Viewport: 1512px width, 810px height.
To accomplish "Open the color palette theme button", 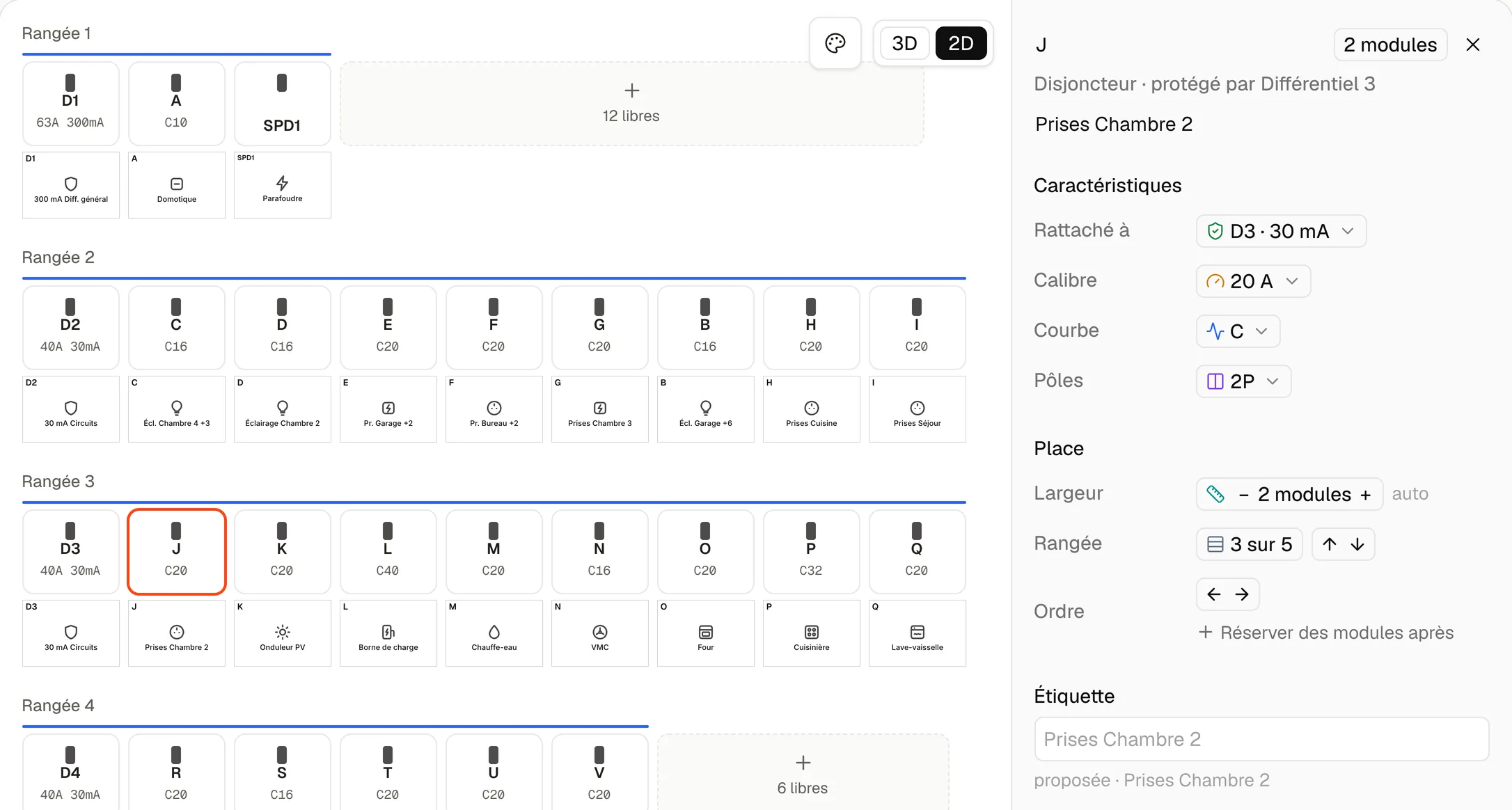I will [835, 43].
